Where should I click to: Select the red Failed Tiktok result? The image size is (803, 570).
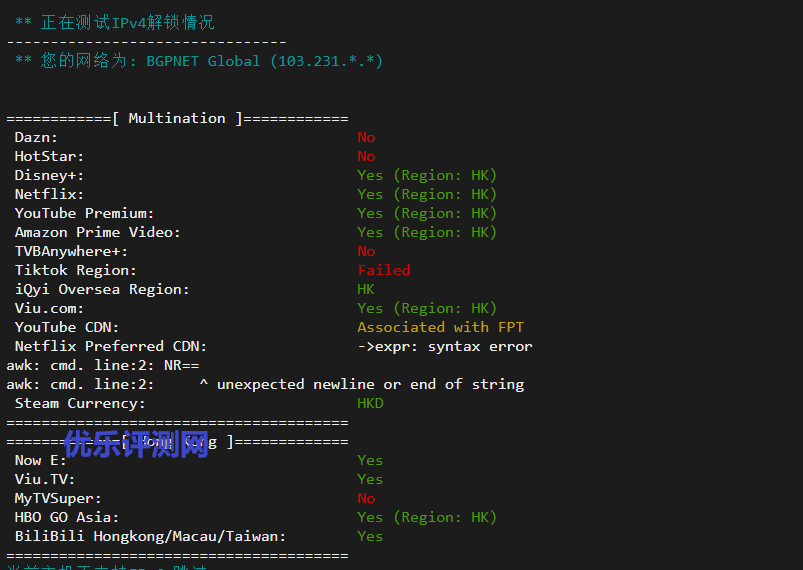384,270
